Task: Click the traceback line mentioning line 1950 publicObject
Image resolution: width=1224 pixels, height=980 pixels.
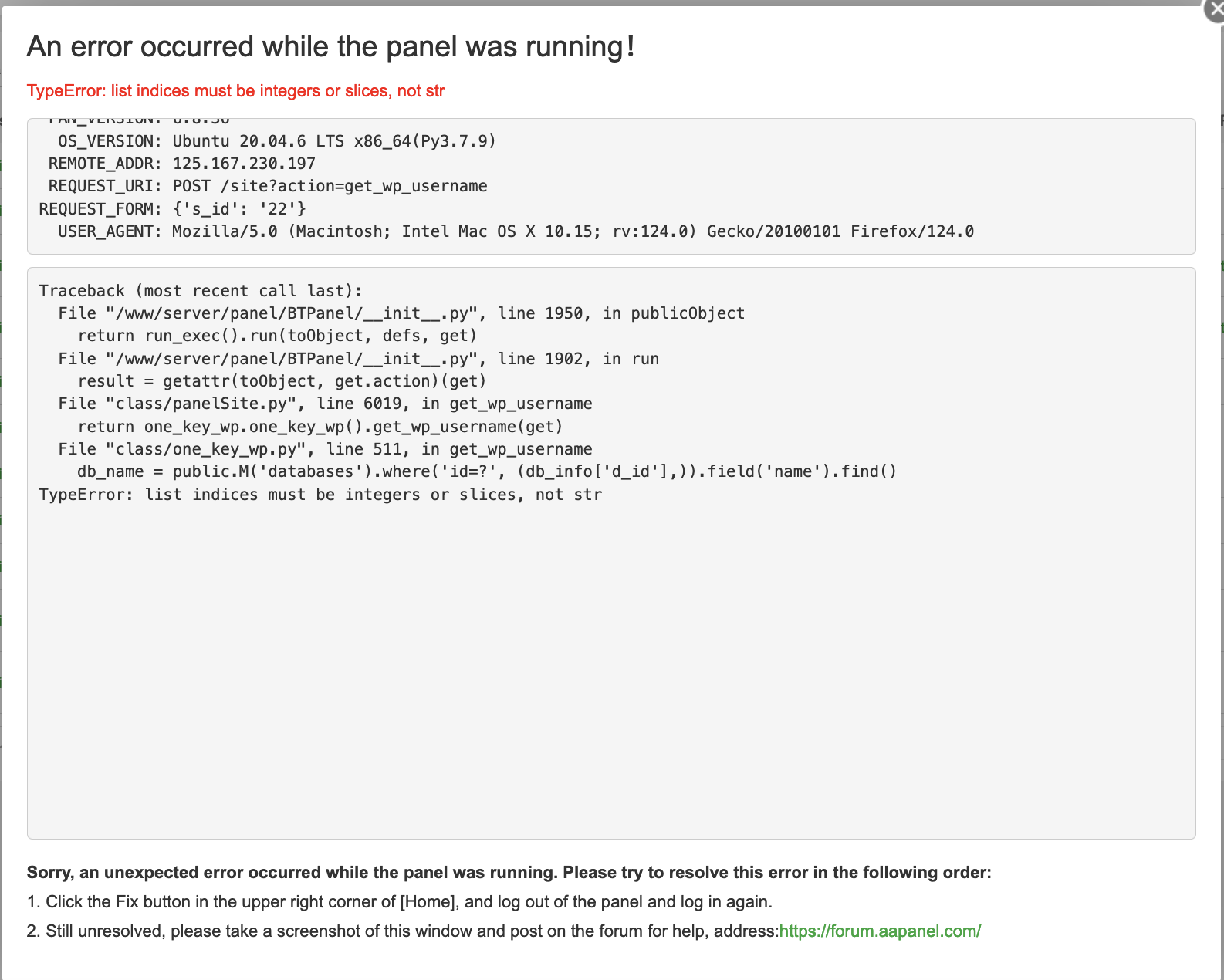Action: pos(401,313)
